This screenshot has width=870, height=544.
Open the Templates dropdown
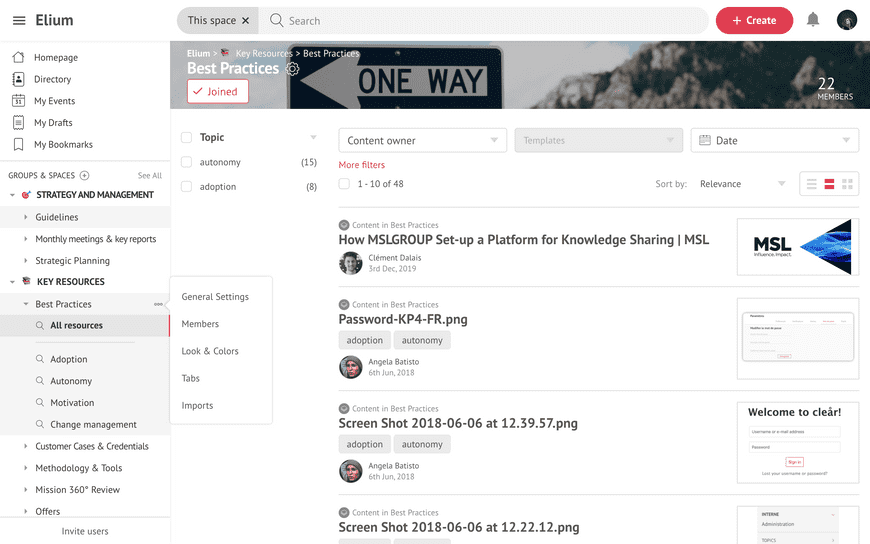coord(598,140)
